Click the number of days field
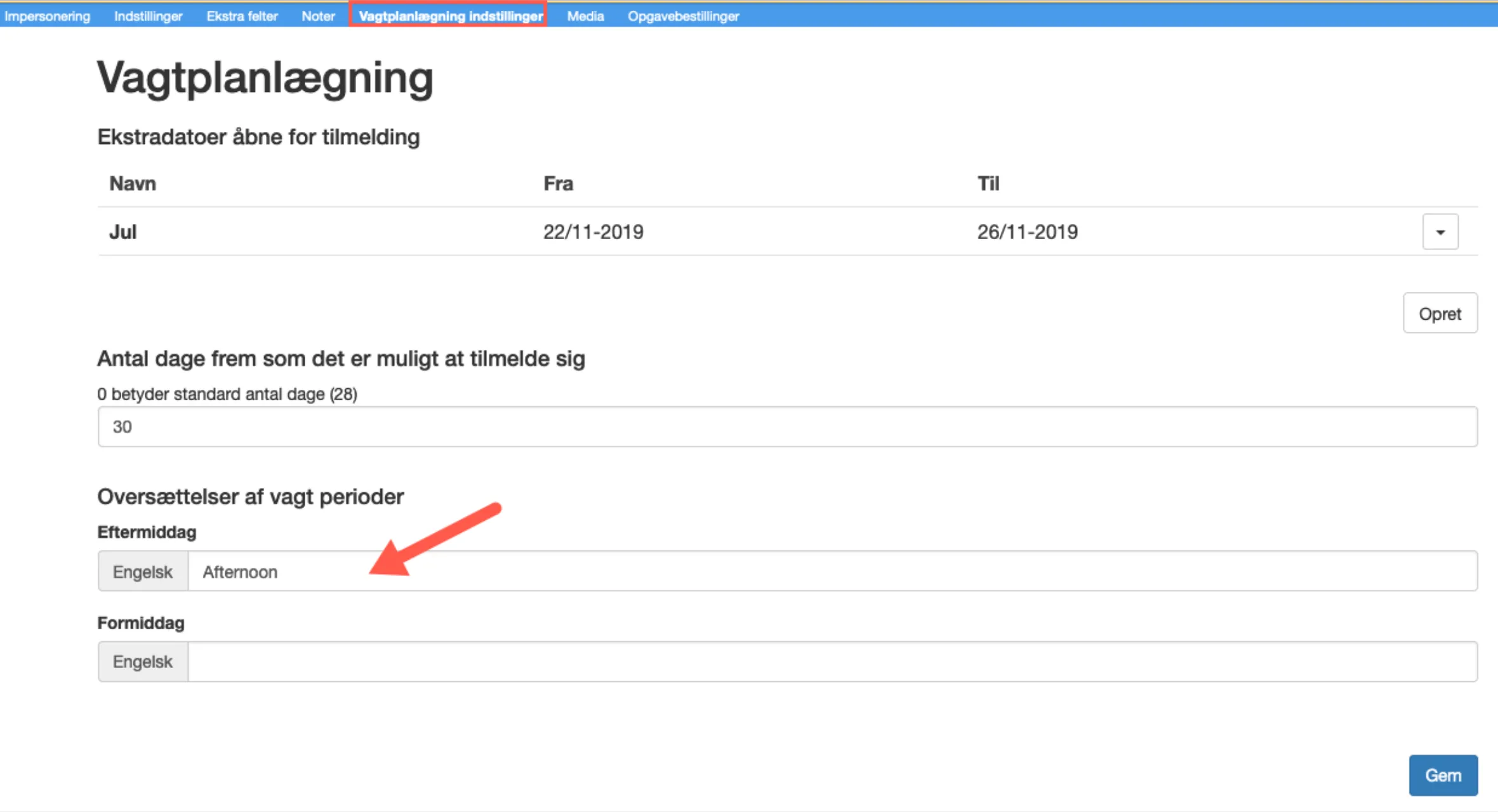Viewport: 1498px width, 812px height. 787,426
